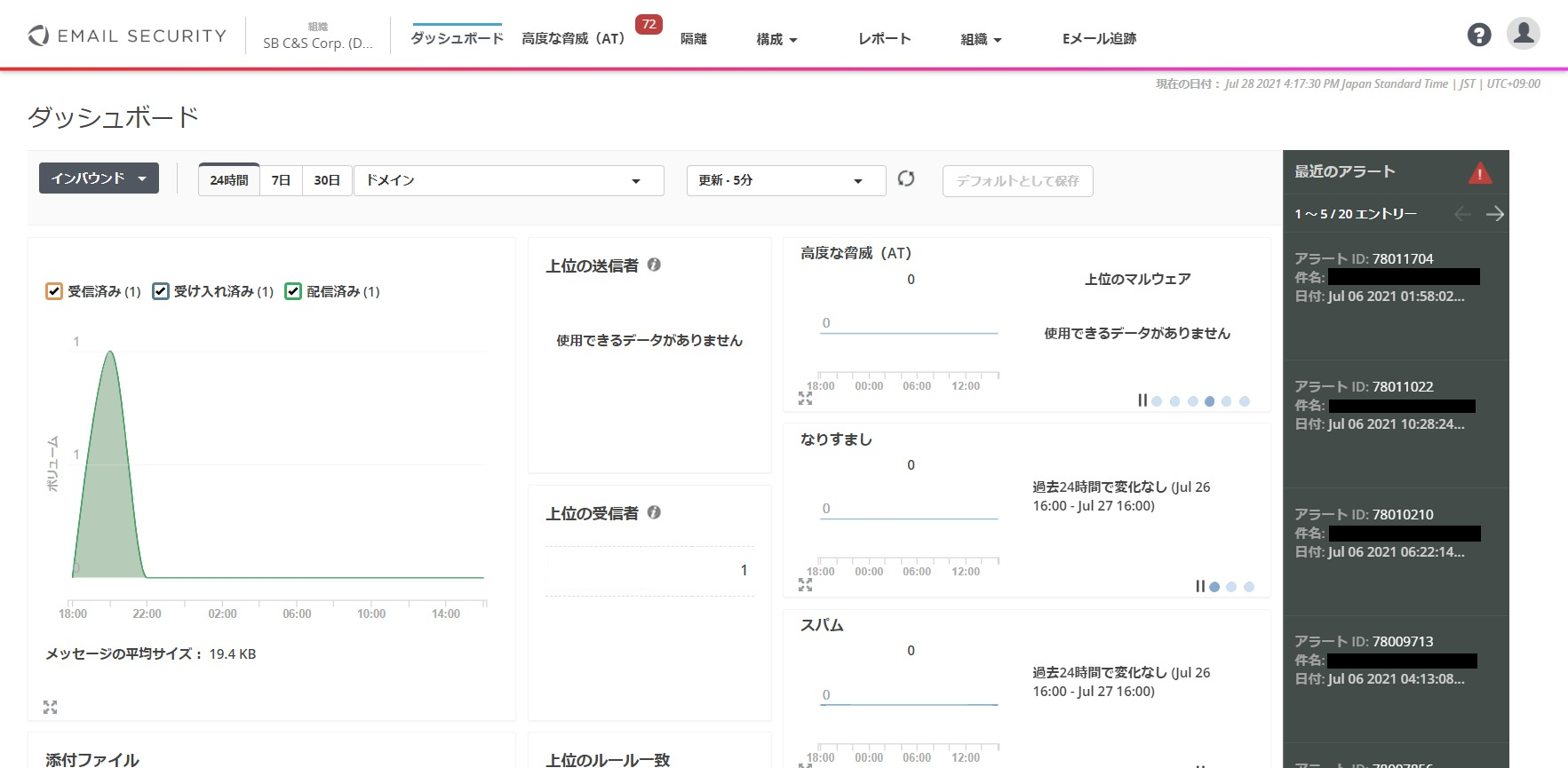Click メッセージの平均サイズ 19.4 KB text

151,653
